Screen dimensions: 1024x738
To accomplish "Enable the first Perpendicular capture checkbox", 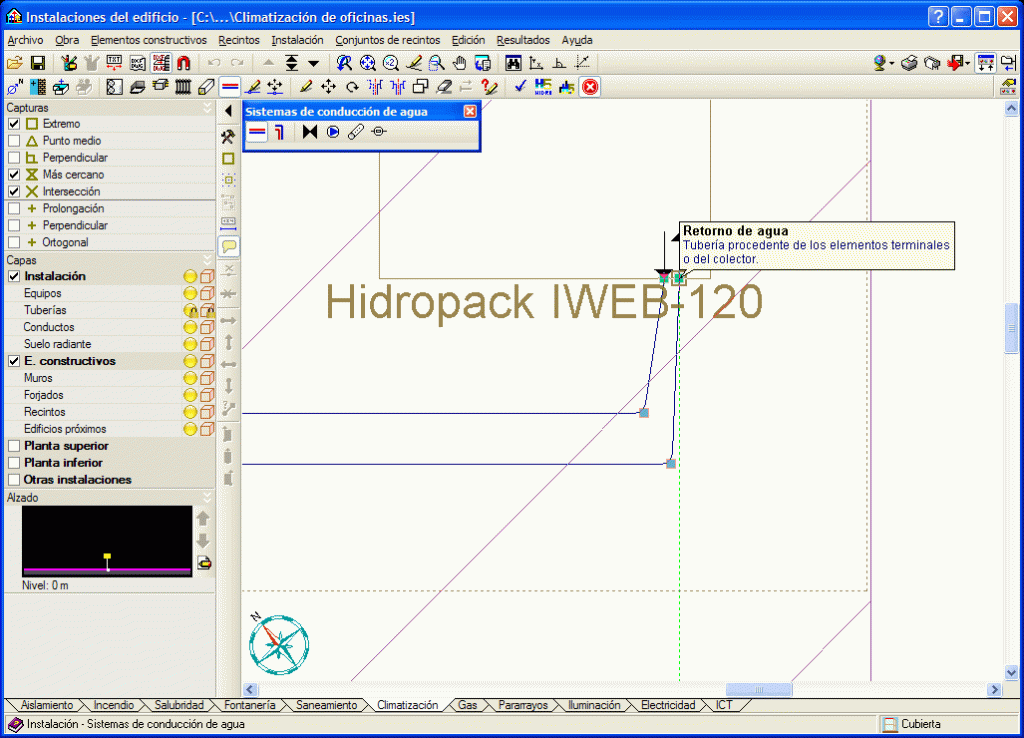I will point(14,157).
